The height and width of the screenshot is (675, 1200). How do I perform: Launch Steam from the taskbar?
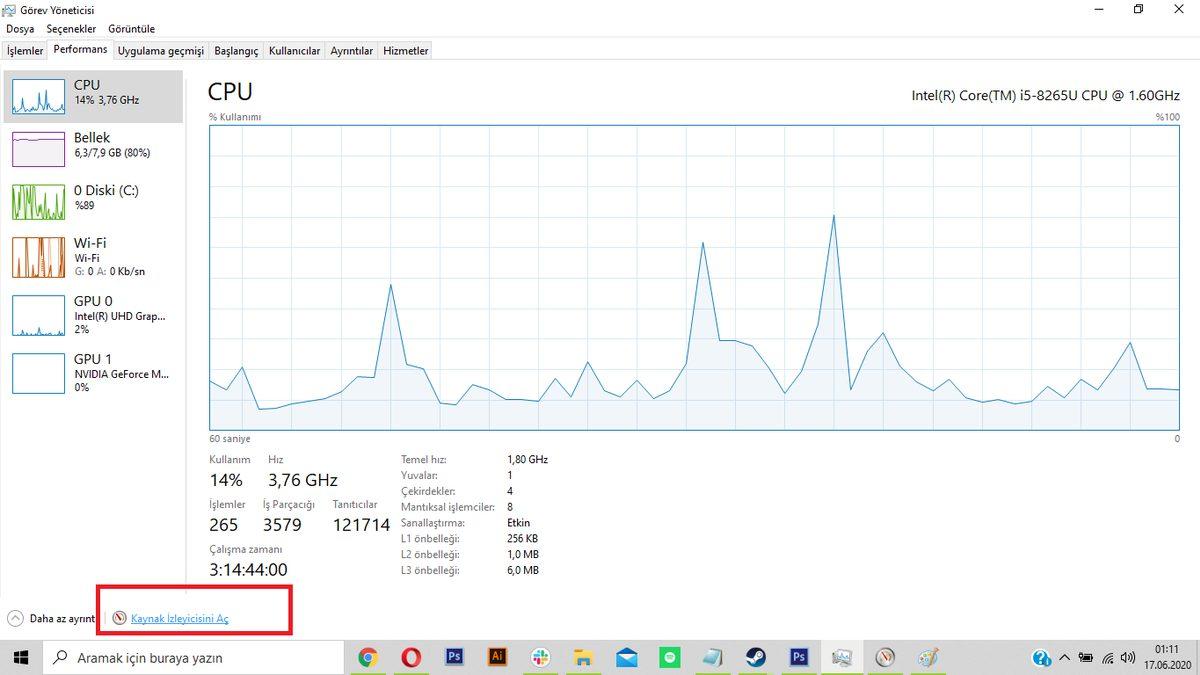point(755,658)
